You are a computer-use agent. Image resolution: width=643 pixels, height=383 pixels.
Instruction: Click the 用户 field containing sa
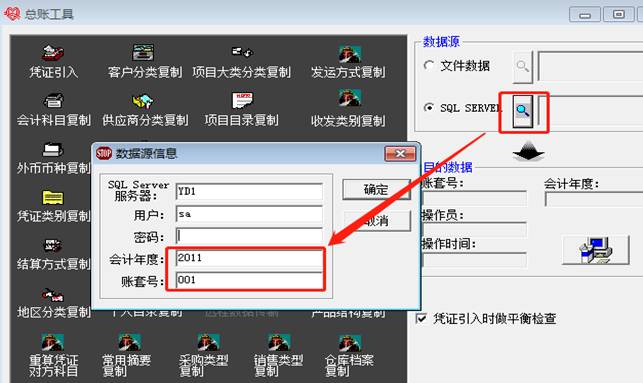tap(249, 214)
